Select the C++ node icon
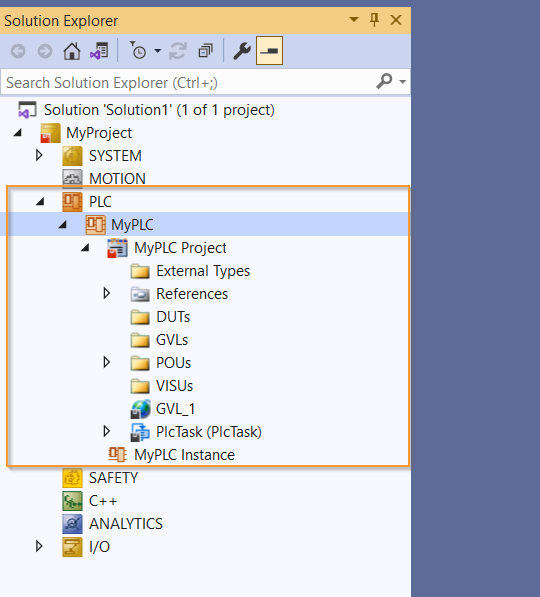The width and height of the screenshot is (540, 597). 72,501
